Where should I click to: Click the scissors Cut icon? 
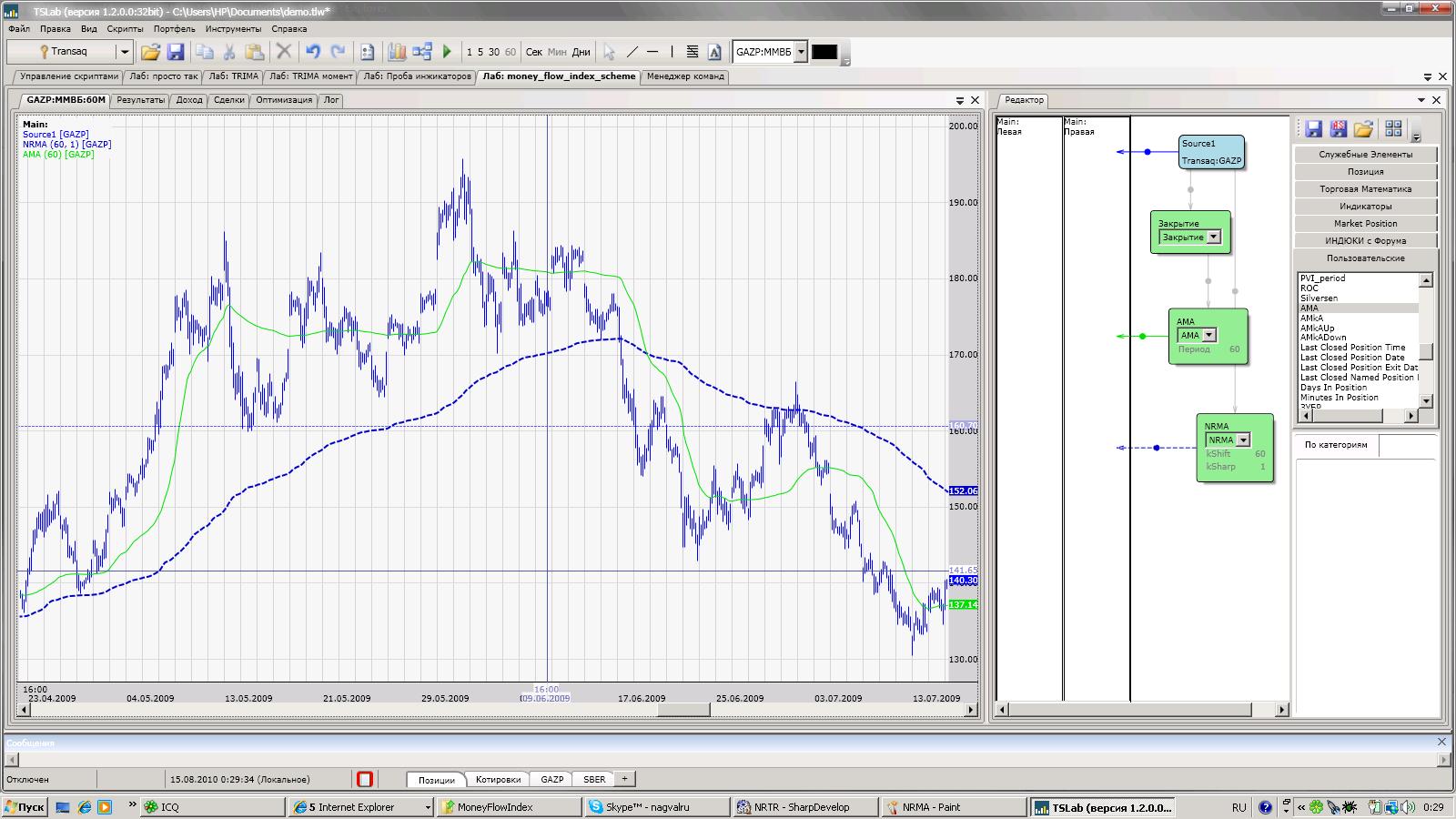pyautogui.click(x=229, y=52)
